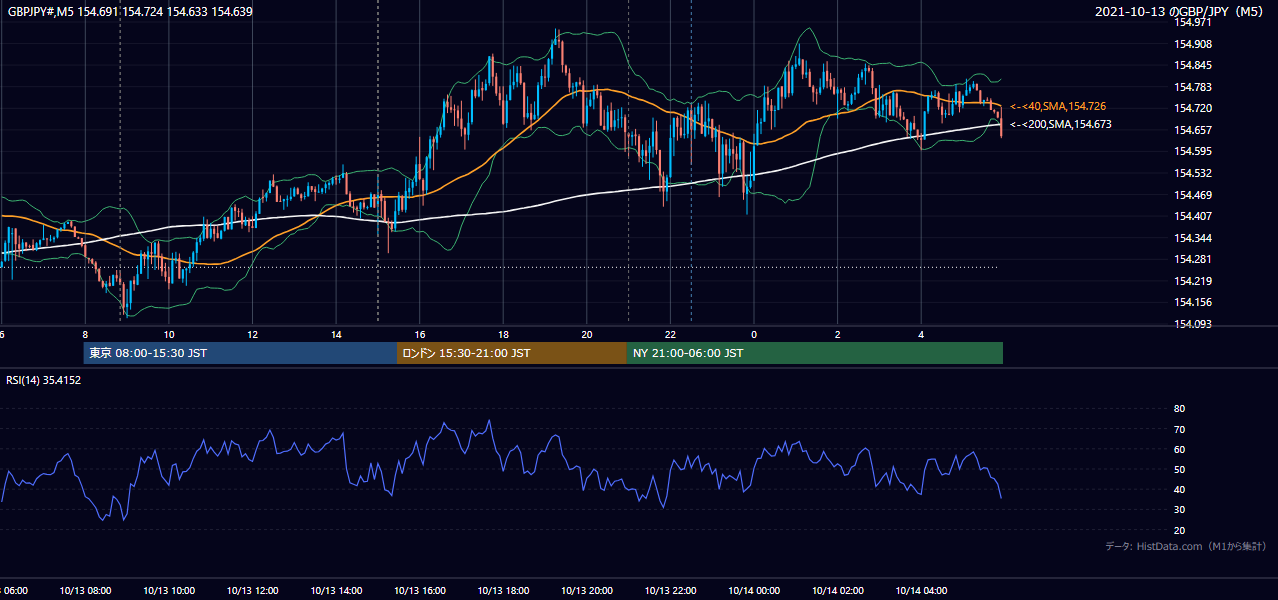Click RSI scale value 30
The image size is (1278, 600).
pyautogui.click(x=1179, y=510)
